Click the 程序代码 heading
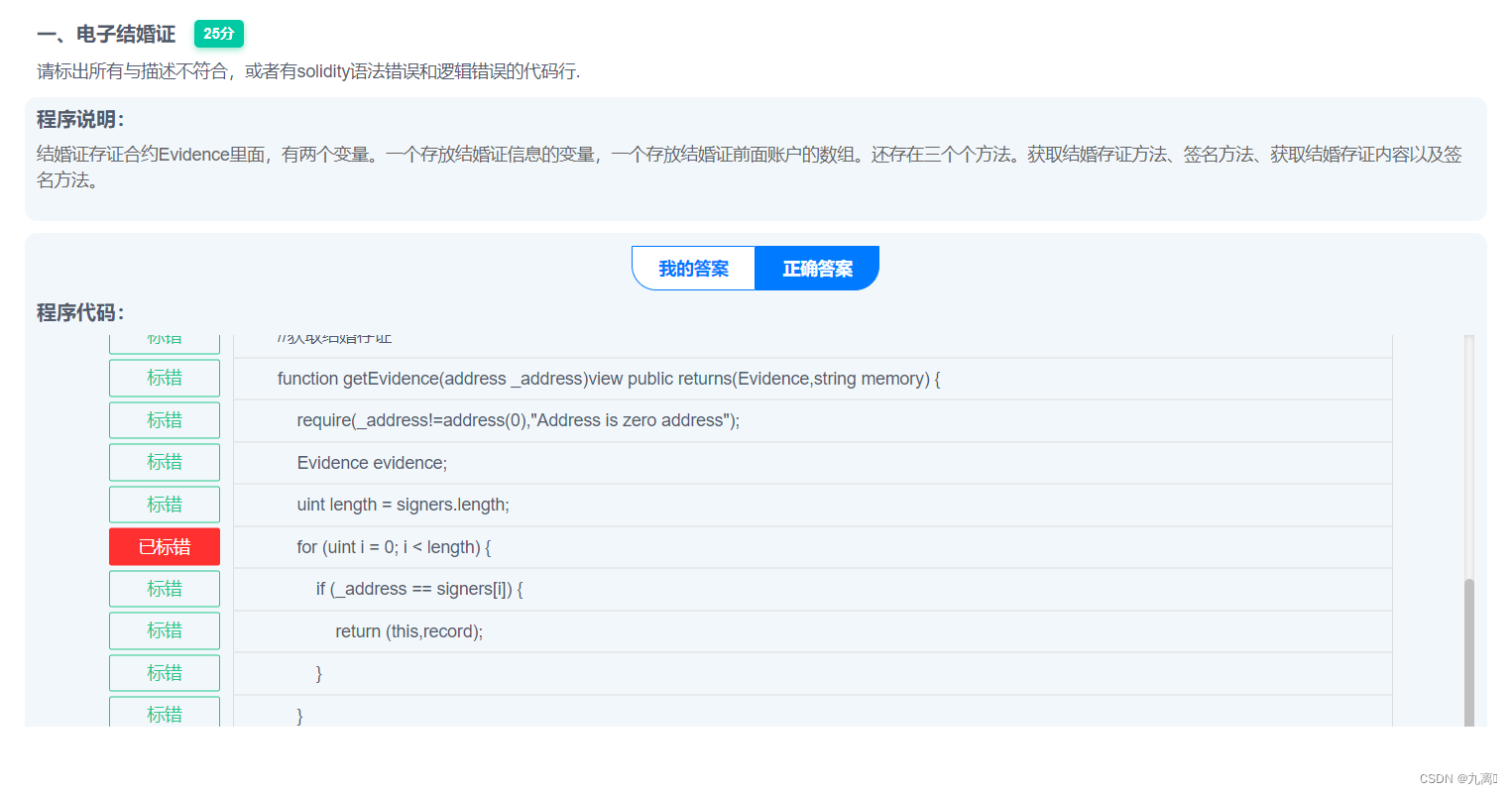This screenshot has width=1512, height=794. (x=80, y=313)
